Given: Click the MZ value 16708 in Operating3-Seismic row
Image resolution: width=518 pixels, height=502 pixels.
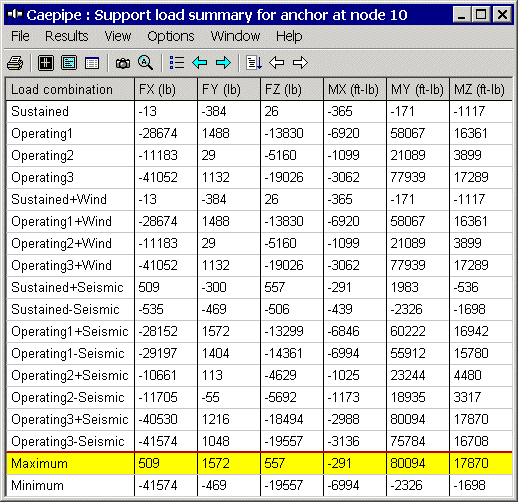Looking at the screenshot, I should (471, 441).
